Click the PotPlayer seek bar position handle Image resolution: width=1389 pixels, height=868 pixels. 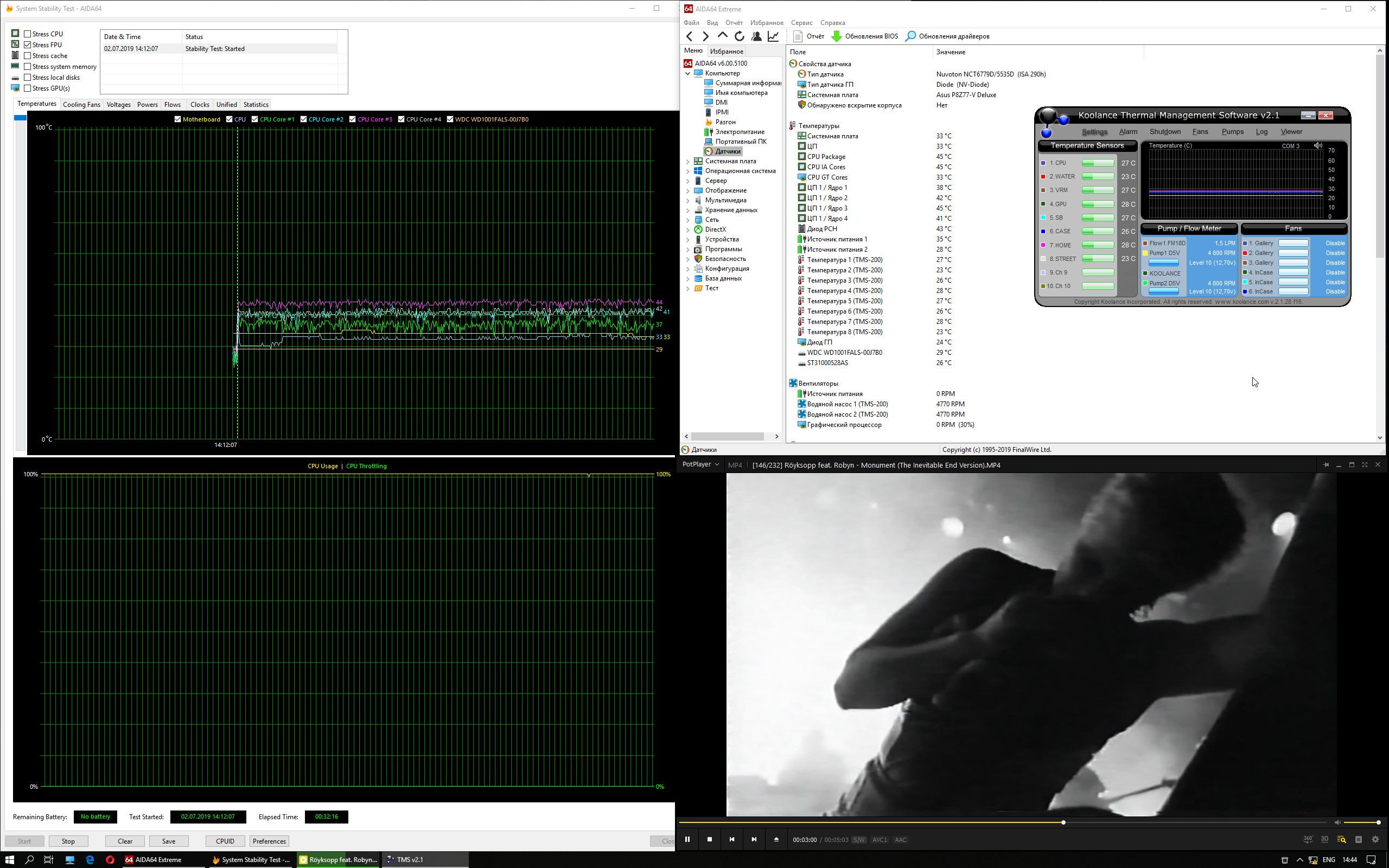pyautogui.click(x=1063, y=822)
